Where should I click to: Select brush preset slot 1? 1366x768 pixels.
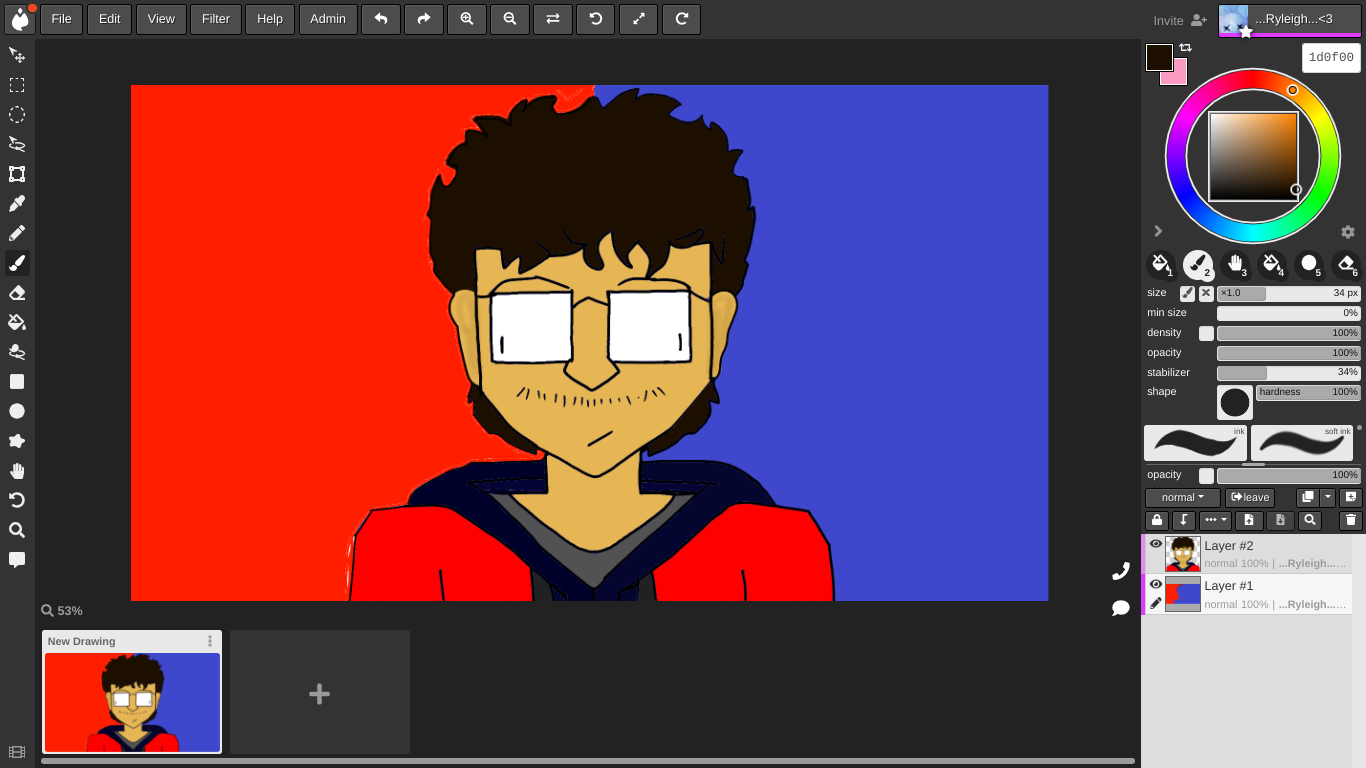pos(1161,265)
